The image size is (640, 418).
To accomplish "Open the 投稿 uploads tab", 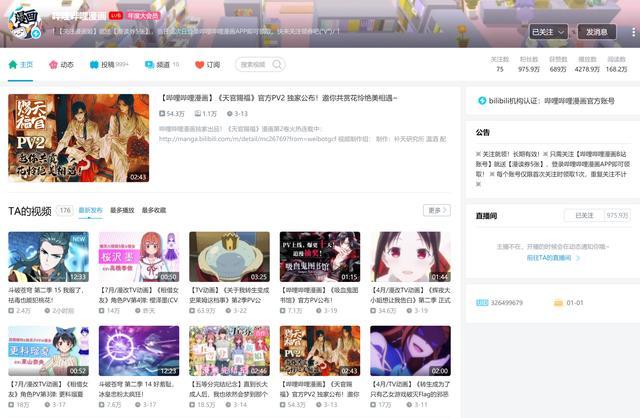I will click(109, 64).
